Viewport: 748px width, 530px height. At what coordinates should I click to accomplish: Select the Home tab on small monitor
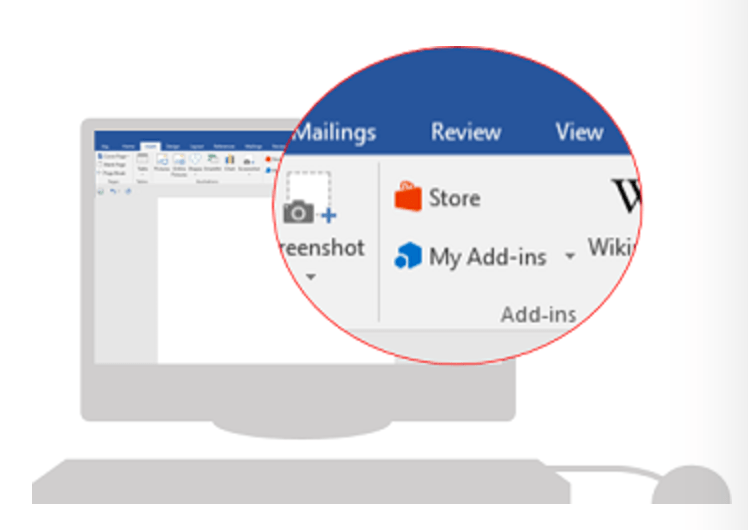point(128,146)
